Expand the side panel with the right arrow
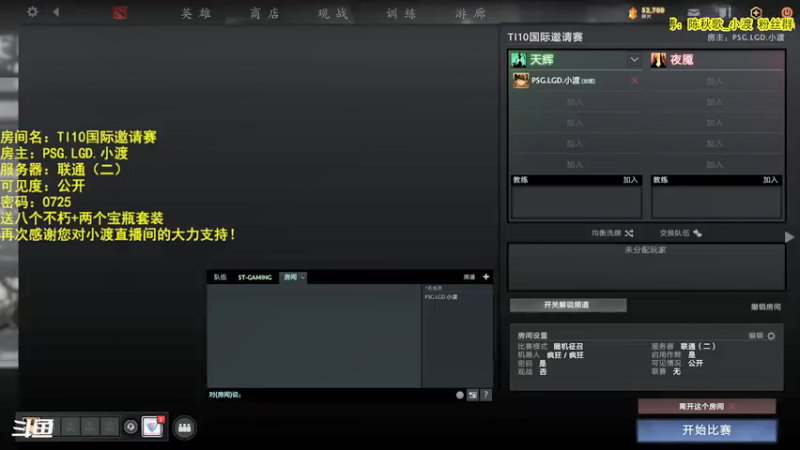This screenshot has height=450, width=800. click(789, 237)
